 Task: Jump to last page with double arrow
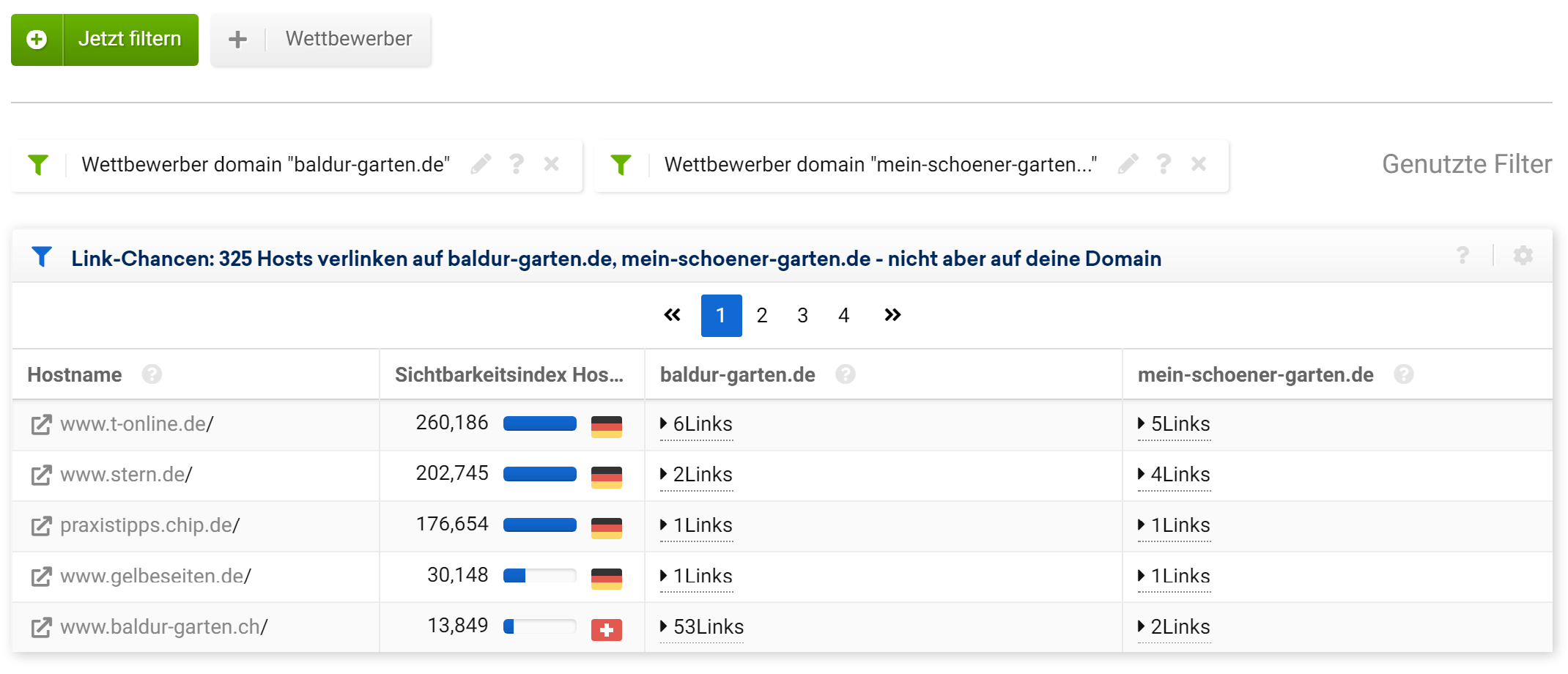point(892,316)
